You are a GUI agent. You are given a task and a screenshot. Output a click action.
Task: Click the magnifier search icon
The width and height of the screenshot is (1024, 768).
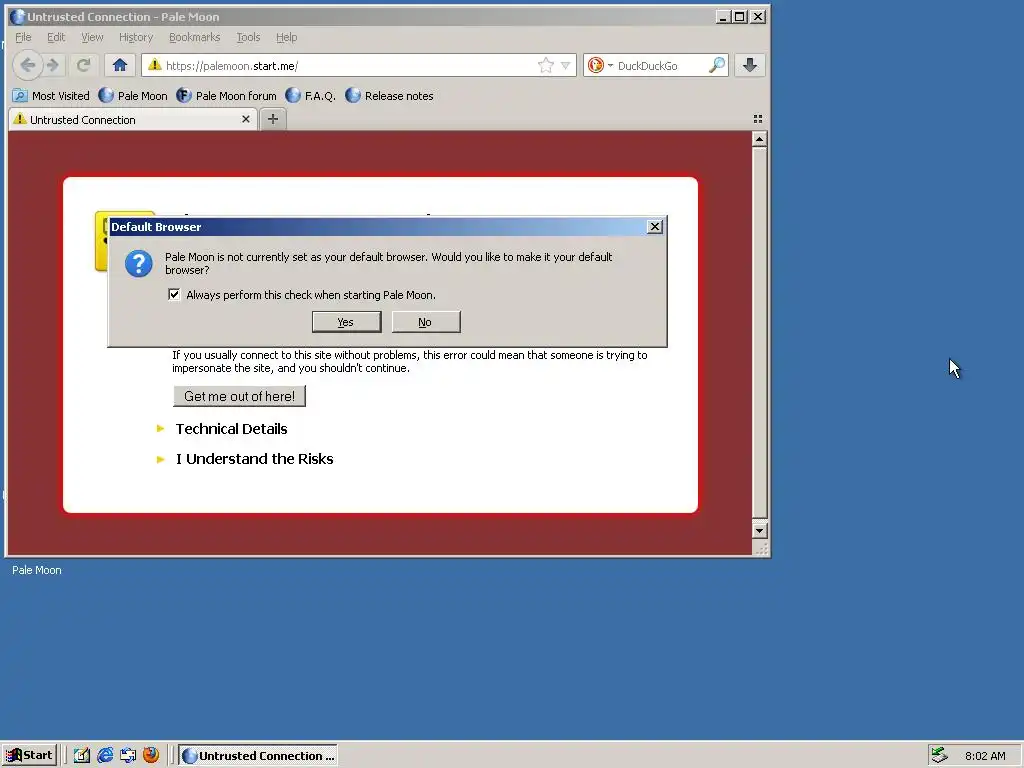[x=716, y=65]
